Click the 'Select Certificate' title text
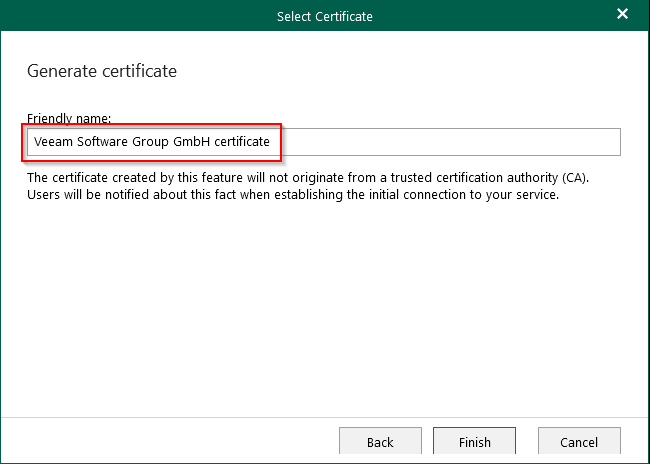The image size is (650, 464). 325,16
